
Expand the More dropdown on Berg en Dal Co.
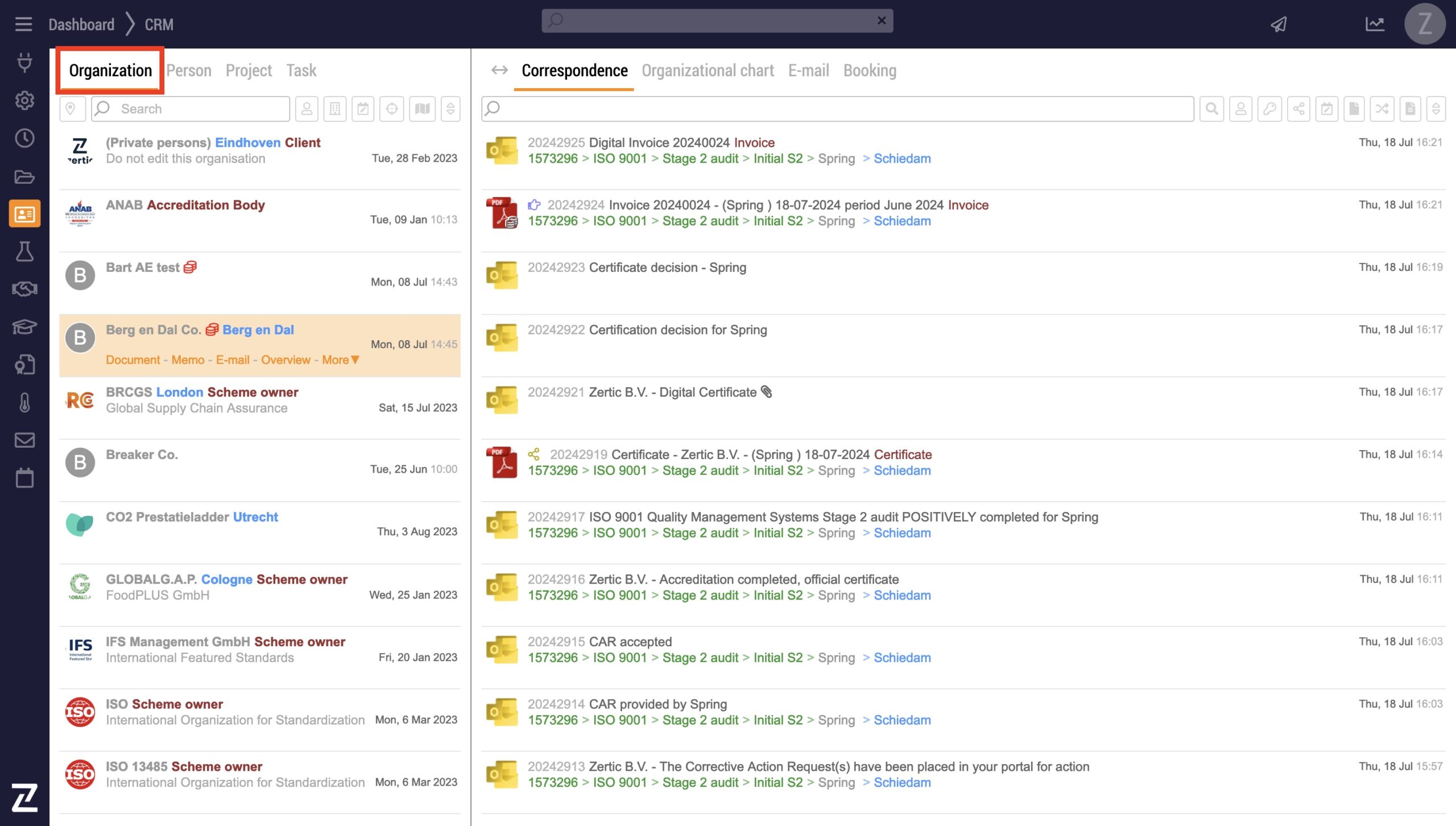[x=341, y=360]
